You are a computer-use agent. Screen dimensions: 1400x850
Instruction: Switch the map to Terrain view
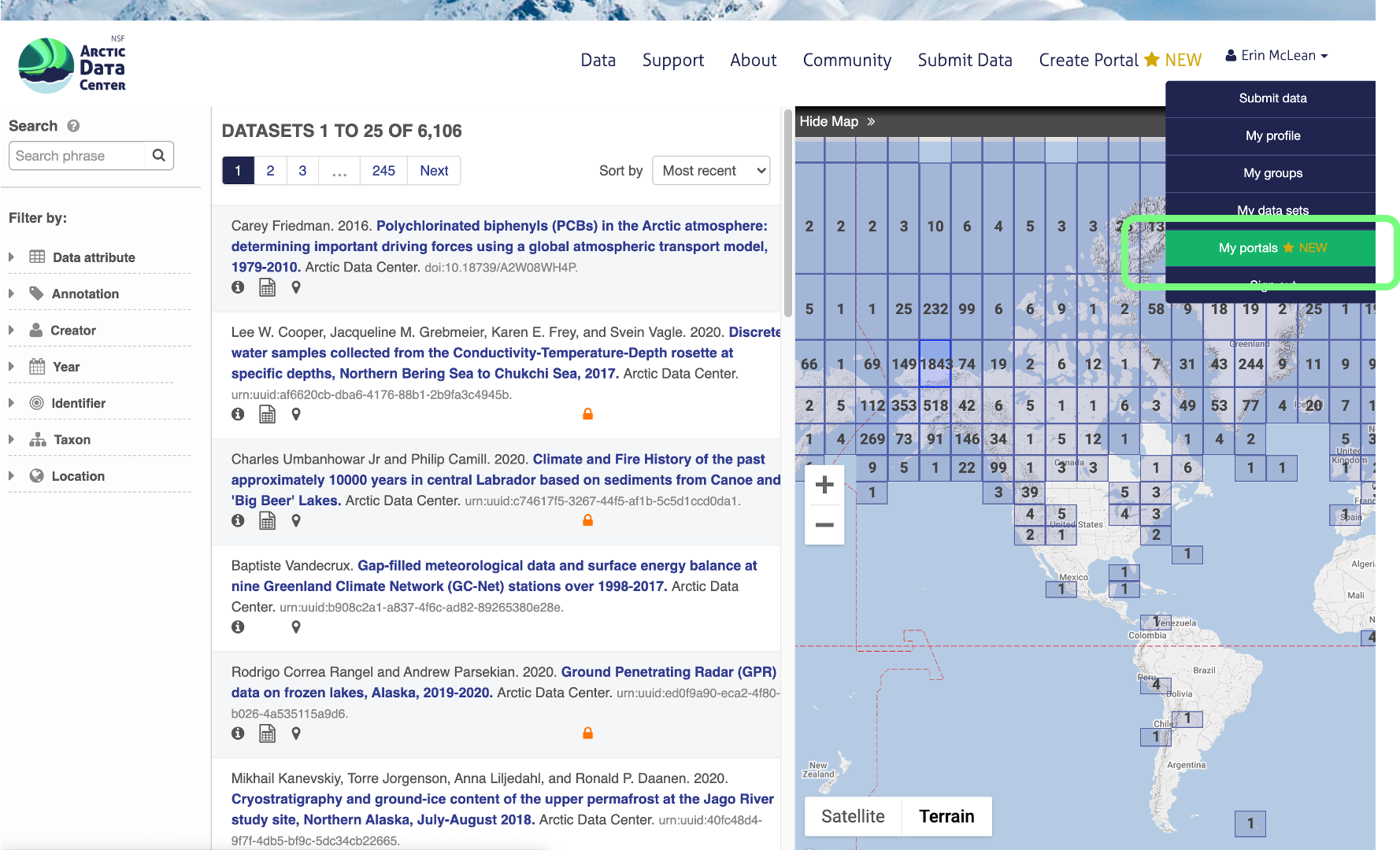946,816
